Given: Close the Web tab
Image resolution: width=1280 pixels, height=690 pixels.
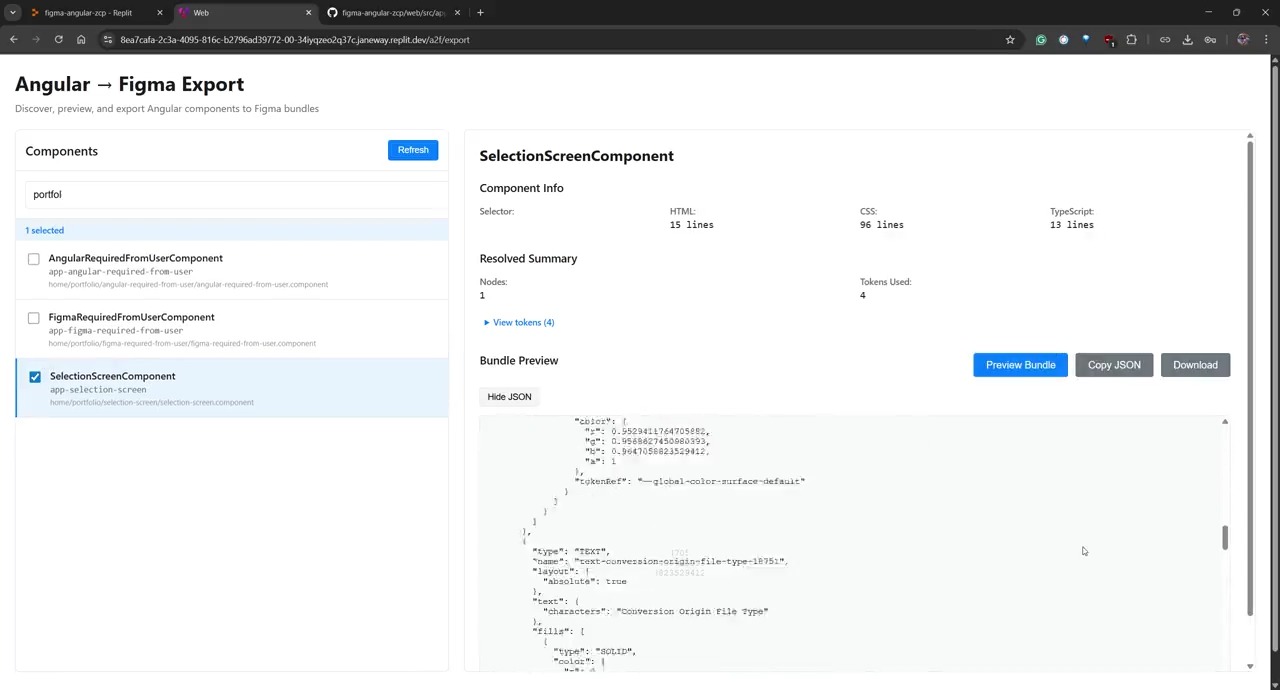Looking at the screenshot, I should click(x=308, y=13).
